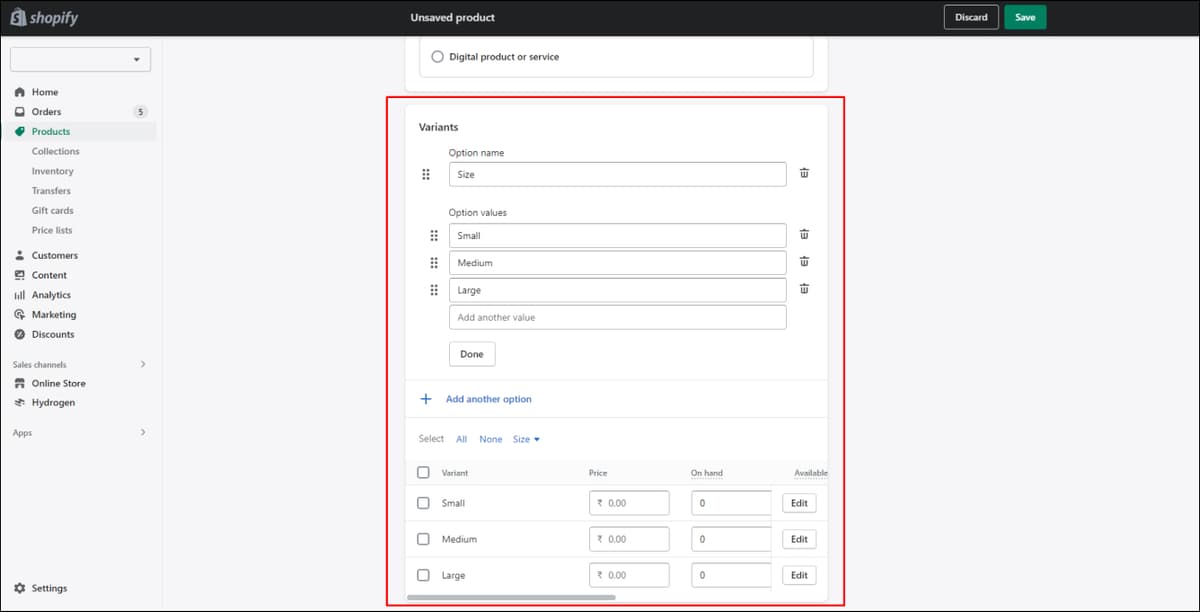Click the Settings gear icon
This screenshot has width=1200, height=612.
[19, 588]
